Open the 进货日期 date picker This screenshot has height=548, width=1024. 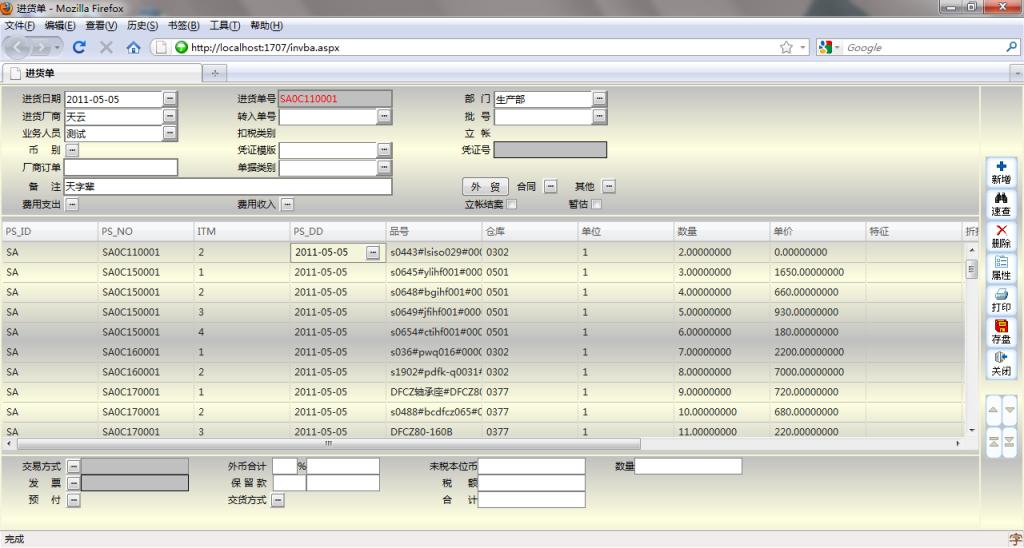coord(170,99)
